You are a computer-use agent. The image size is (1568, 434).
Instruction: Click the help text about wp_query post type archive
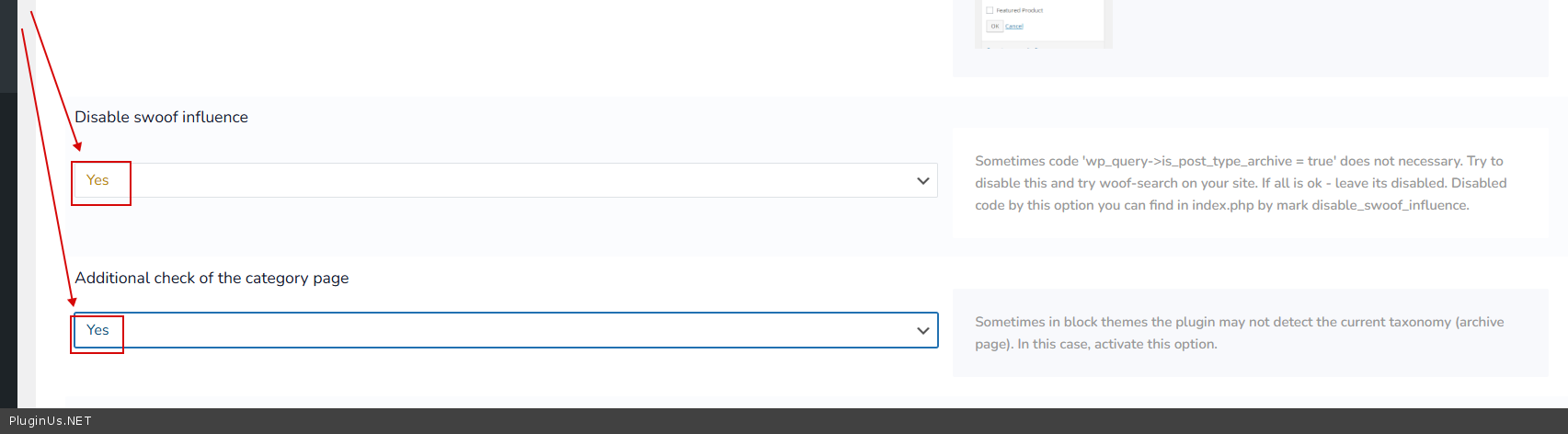click(1240, 183)
